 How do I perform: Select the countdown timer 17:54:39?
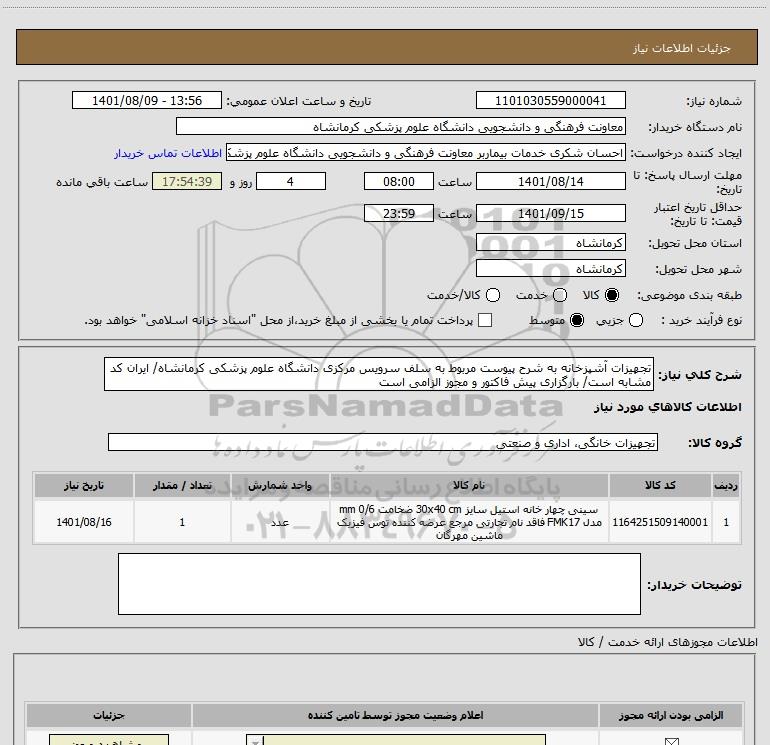(187, 182)
